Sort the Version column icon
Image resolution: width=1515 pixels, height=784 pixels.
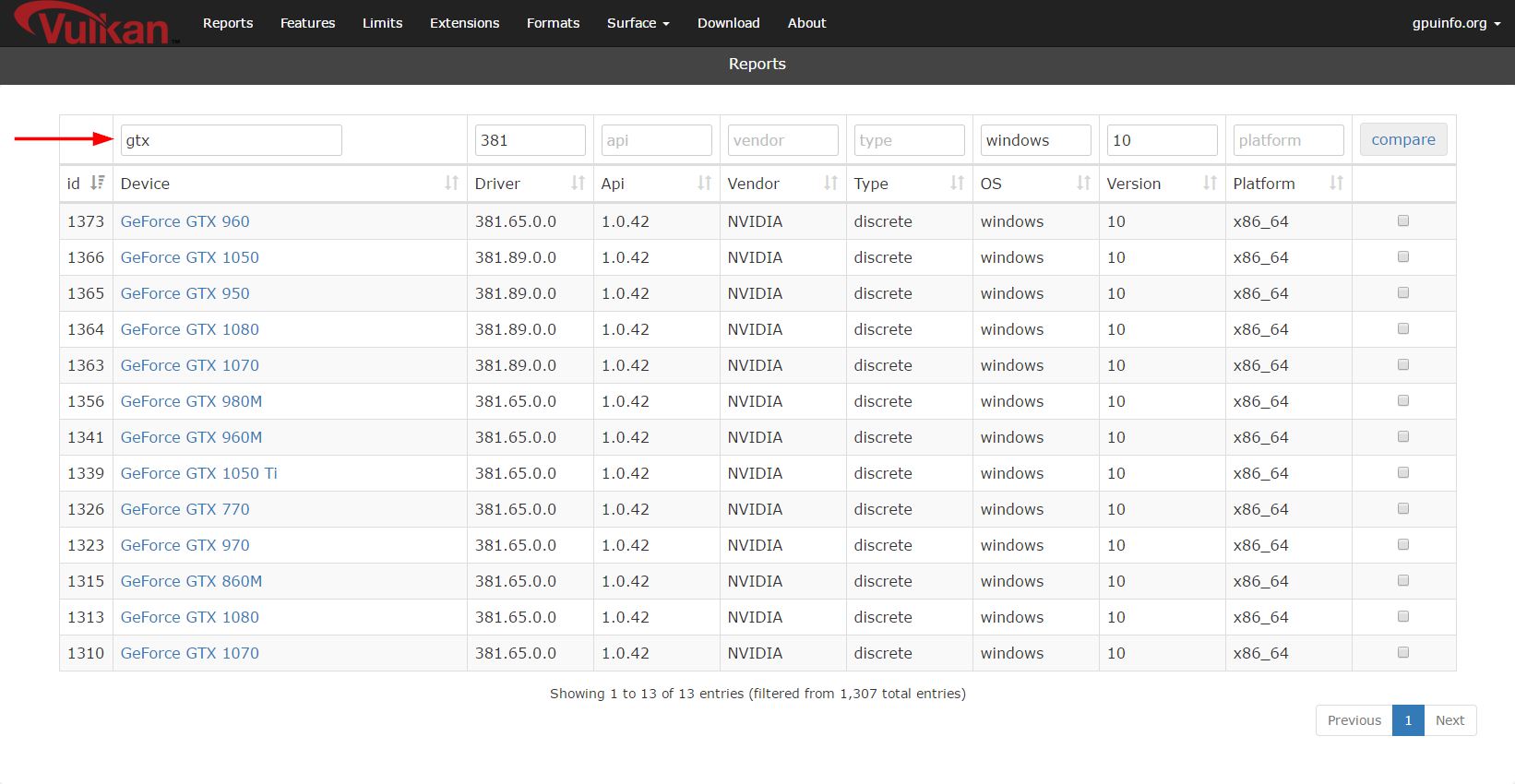pyautogui.click(x=1210, y=183)
